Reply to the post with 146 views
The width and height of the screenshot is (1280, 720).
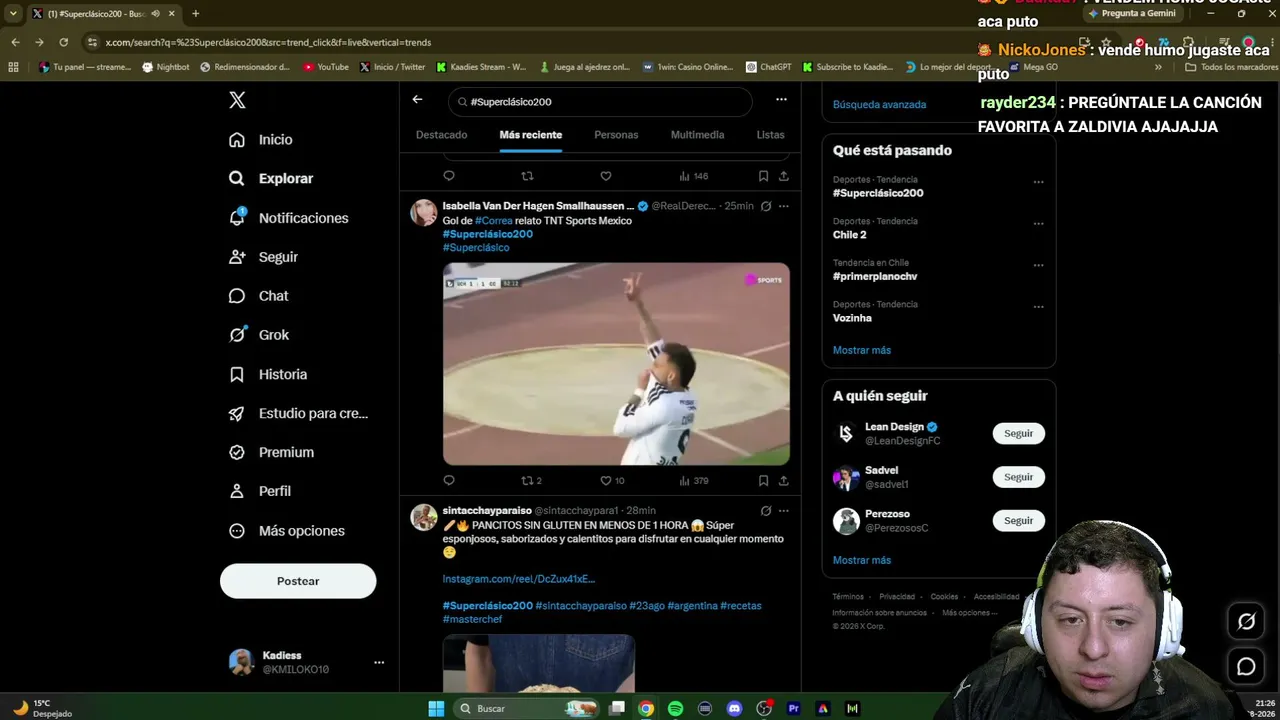pos(449,176)
